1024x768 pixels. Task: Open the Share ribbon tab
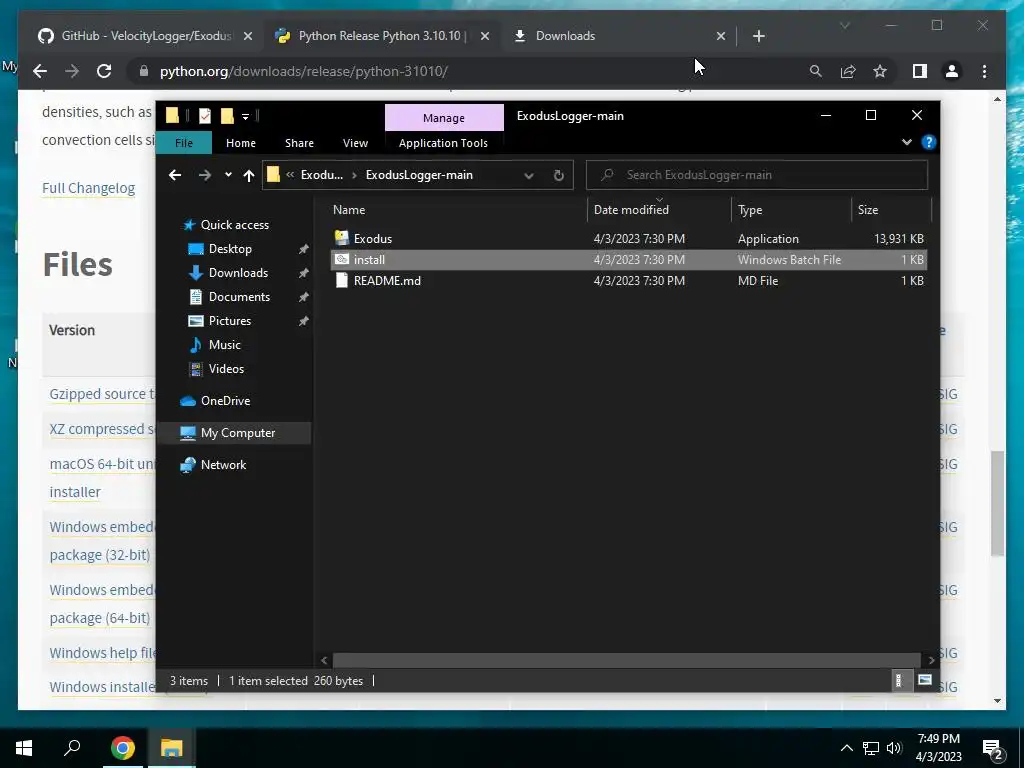(299, 143)
